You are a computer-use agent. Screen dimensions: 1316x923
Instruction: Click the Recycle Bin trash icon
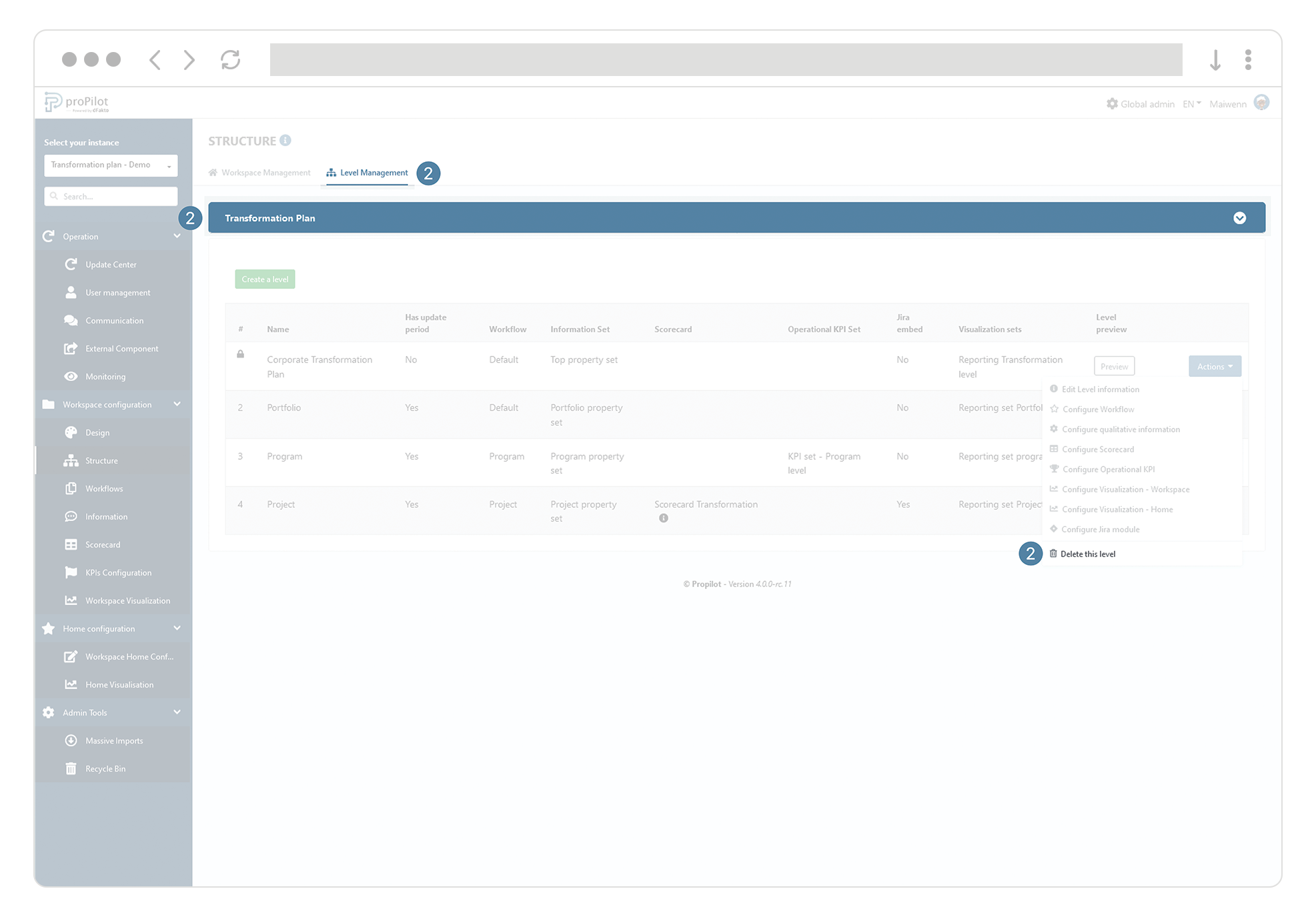71,769
